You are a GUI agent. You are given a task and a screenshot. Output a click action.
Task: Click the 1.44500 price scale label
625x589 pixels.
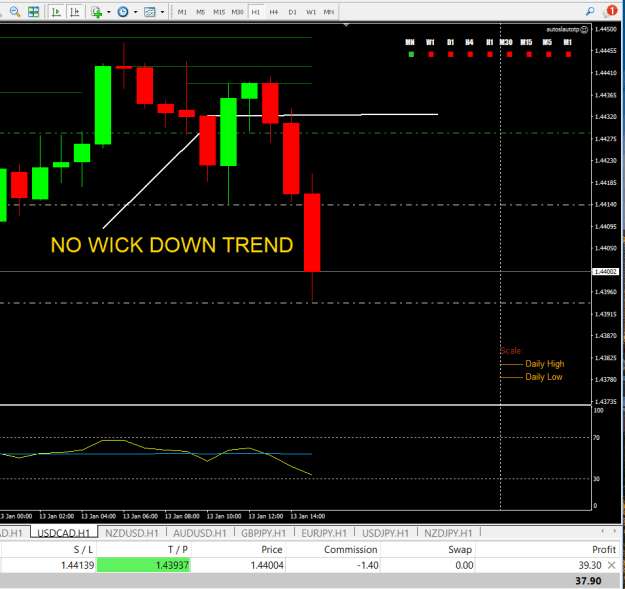(x=605, y=29)
